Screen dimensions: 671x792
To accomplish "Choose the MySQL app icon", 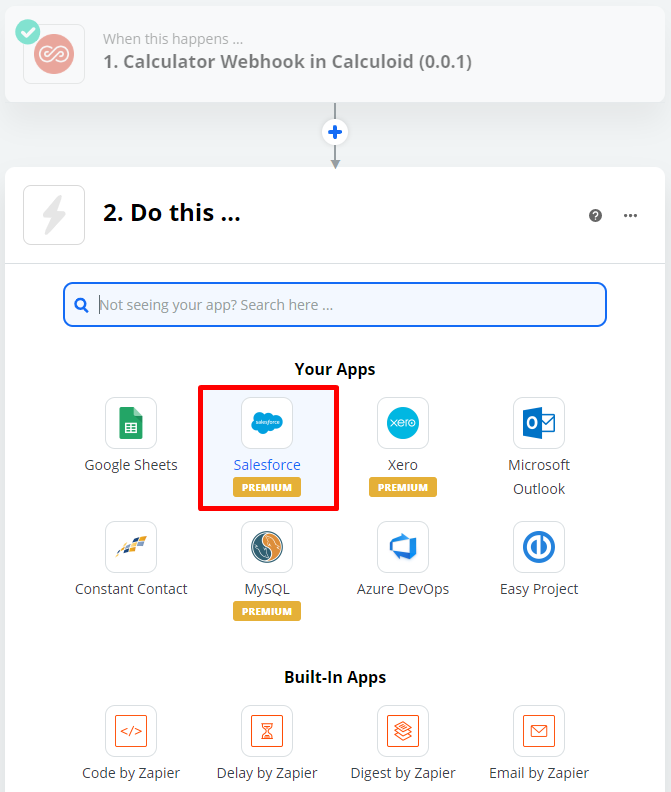I will [267, 547].
